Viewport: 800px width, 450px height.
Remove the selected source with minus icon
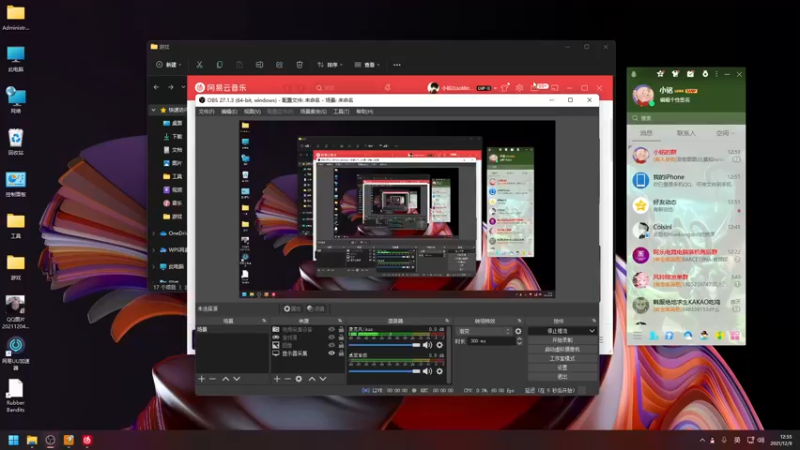tap(288, 379)
